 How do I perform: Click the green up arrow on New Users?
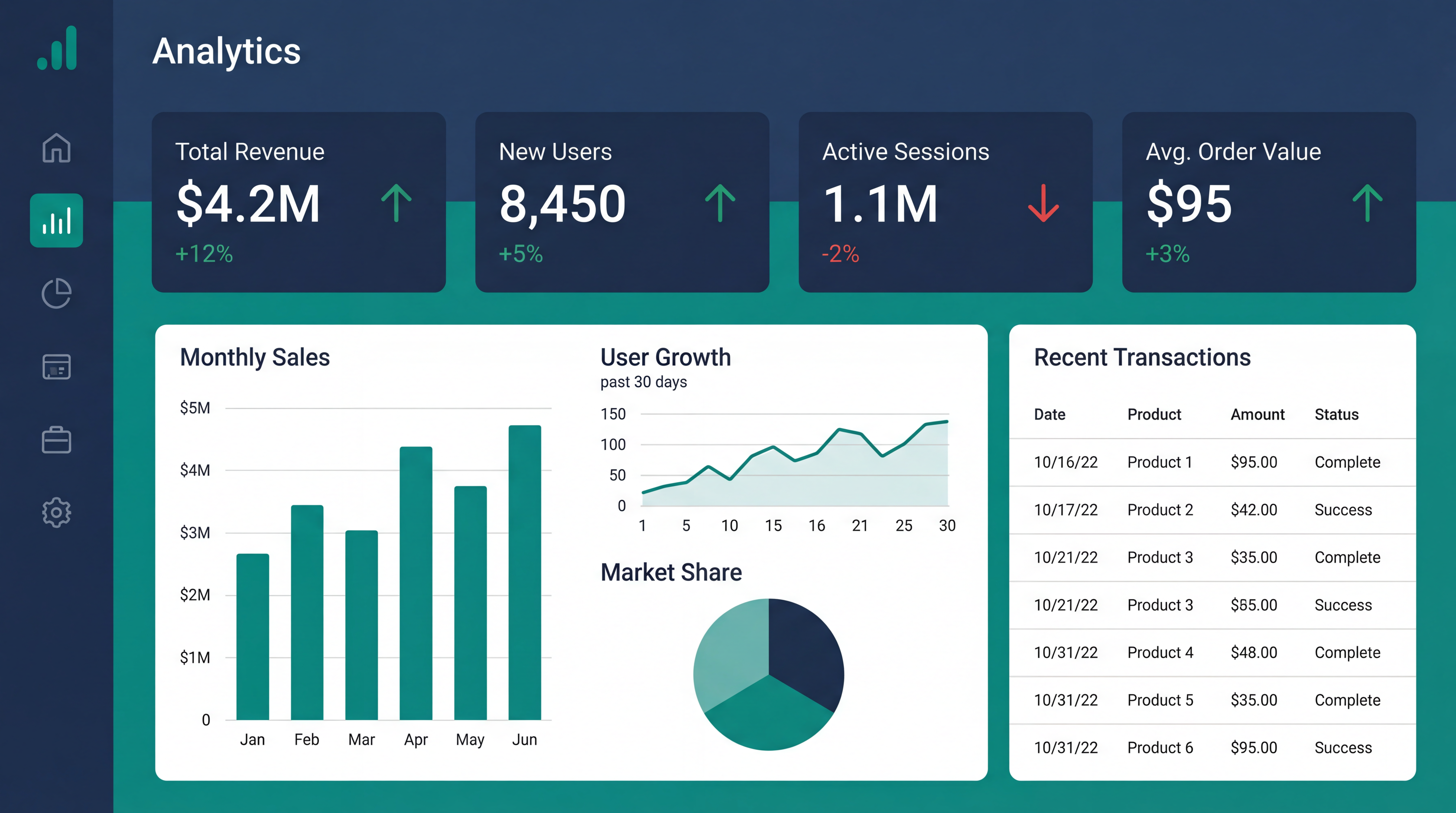[720, 203]
